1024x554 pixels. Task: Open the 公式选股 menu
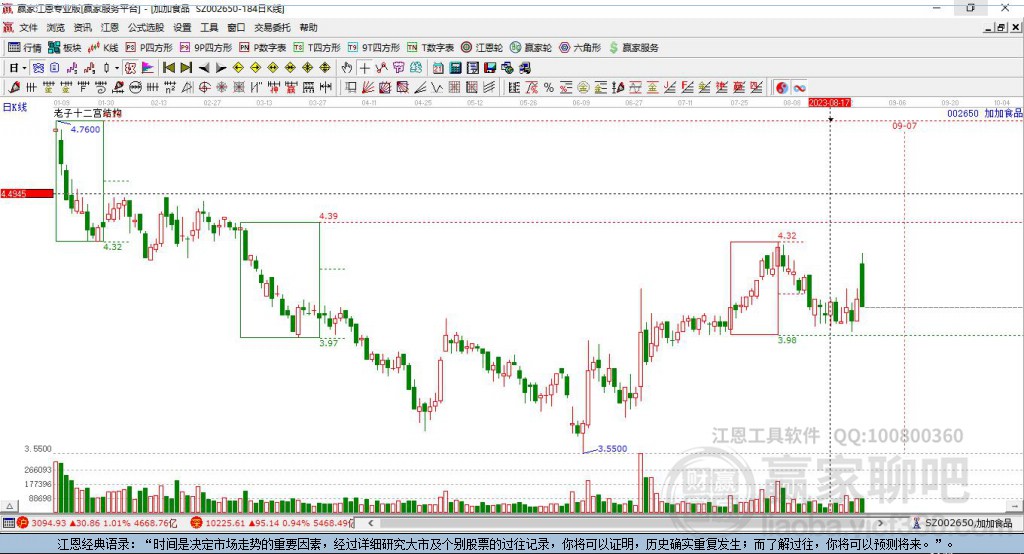point(146,27)
